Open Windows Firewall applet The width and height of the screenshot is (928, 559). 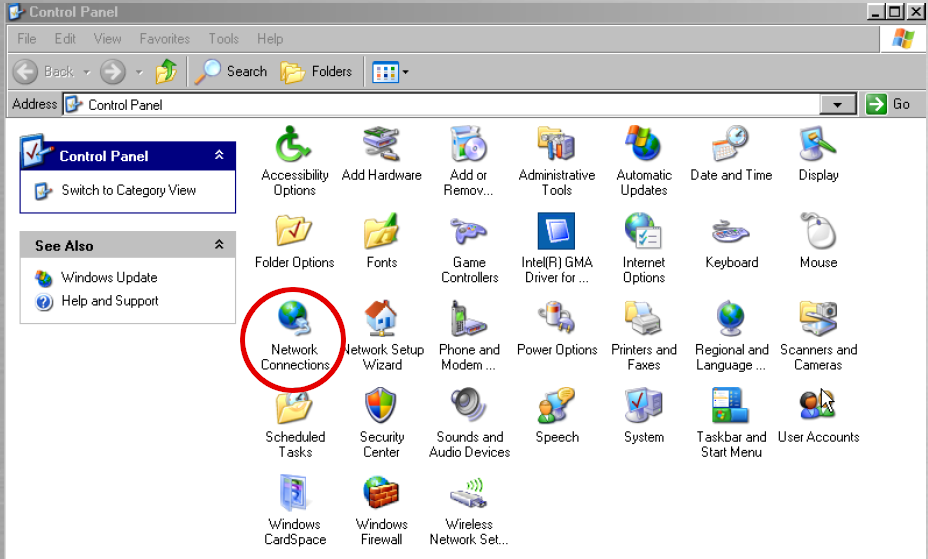(381, 495)
